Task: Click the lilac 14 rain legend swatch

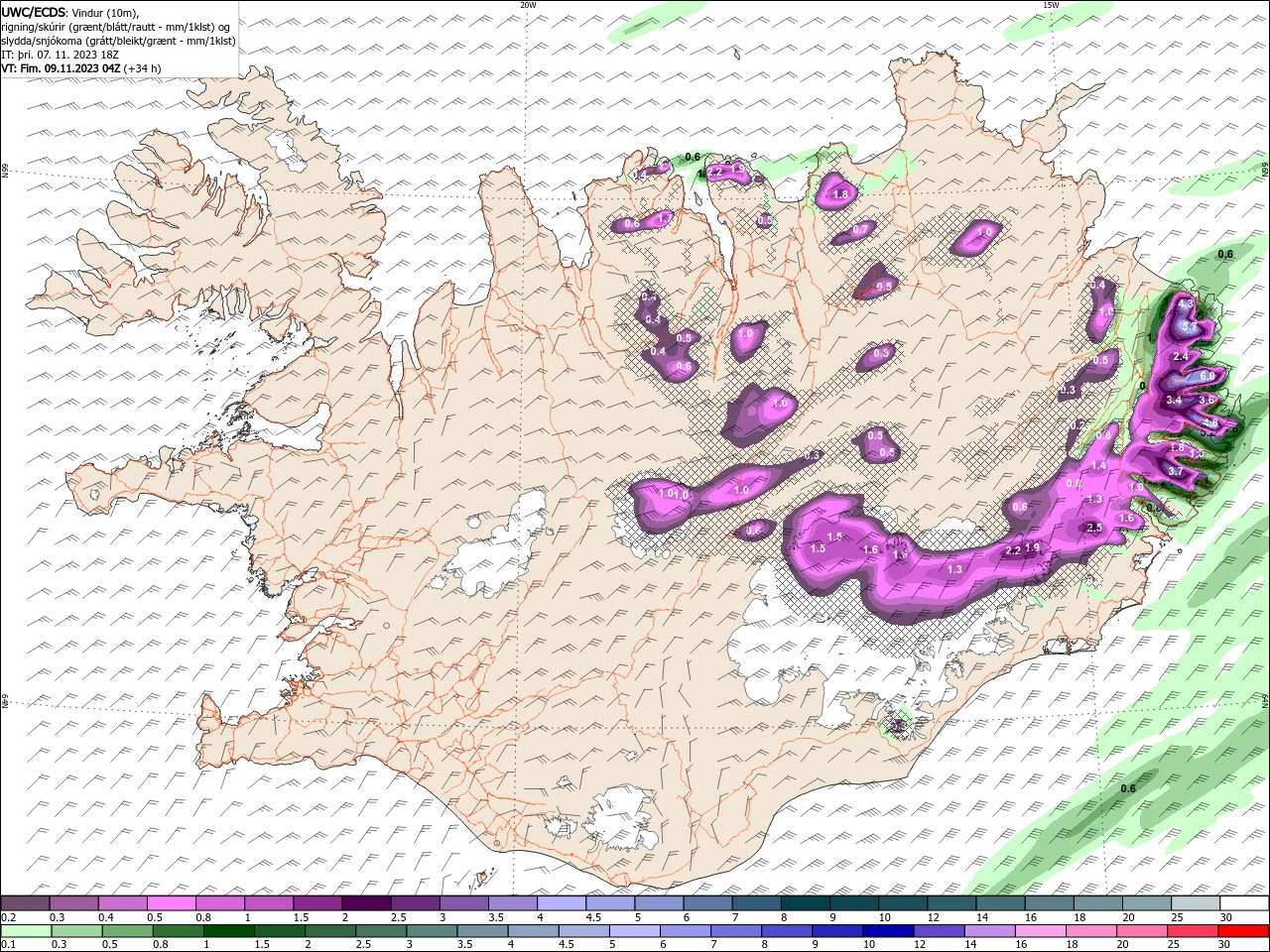Action: pyautogui.click(x=989, y=931)
